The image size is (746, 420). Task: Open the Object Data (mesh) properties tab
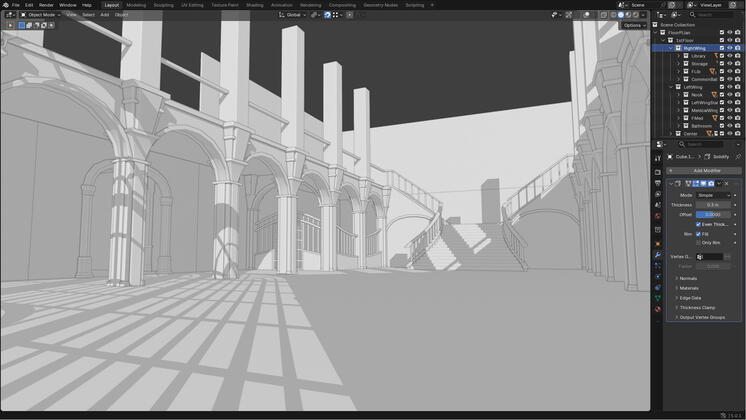[x=658, y=298]
